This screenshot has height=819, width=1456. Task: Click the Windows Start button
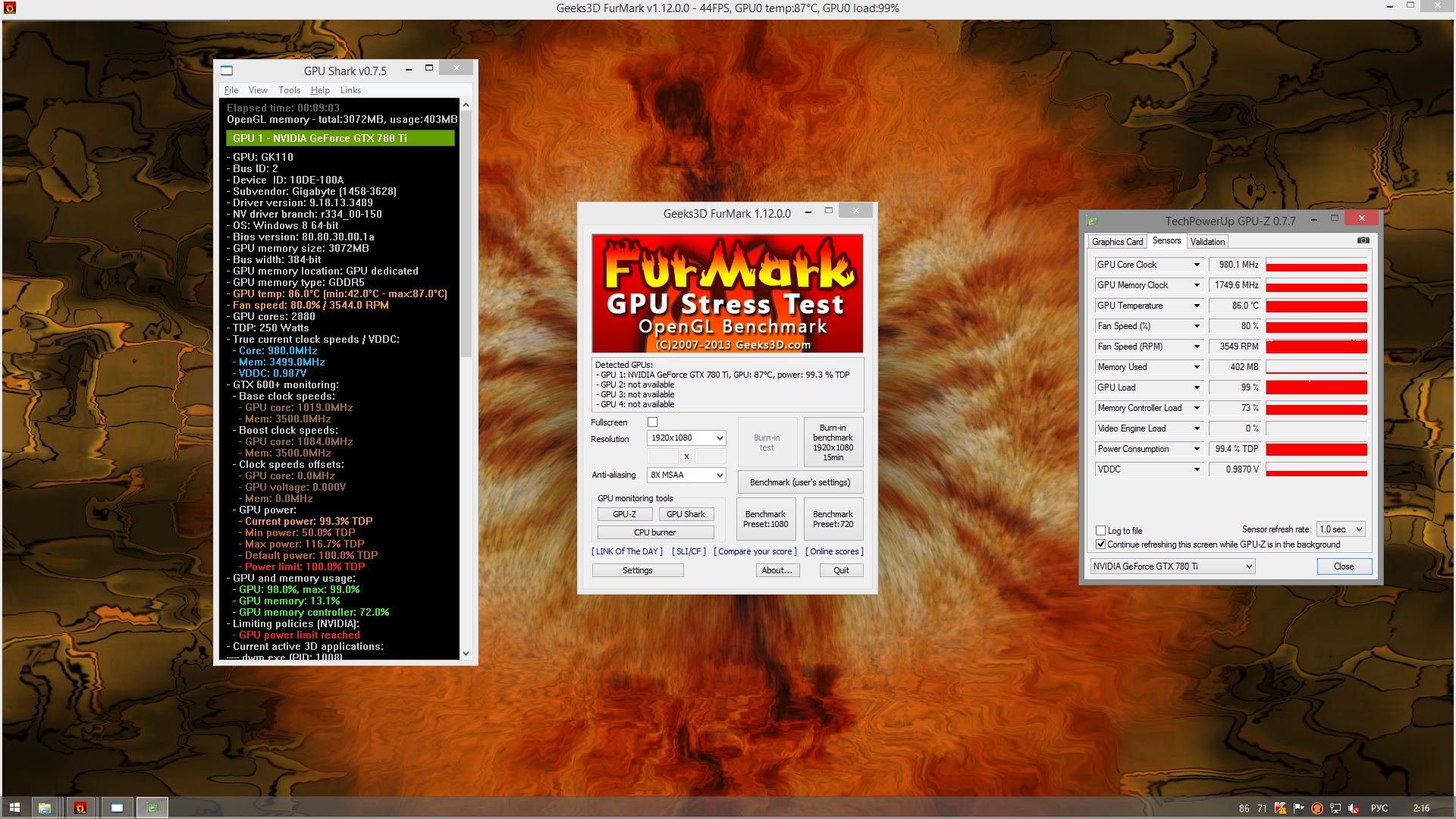click(14, 808)
